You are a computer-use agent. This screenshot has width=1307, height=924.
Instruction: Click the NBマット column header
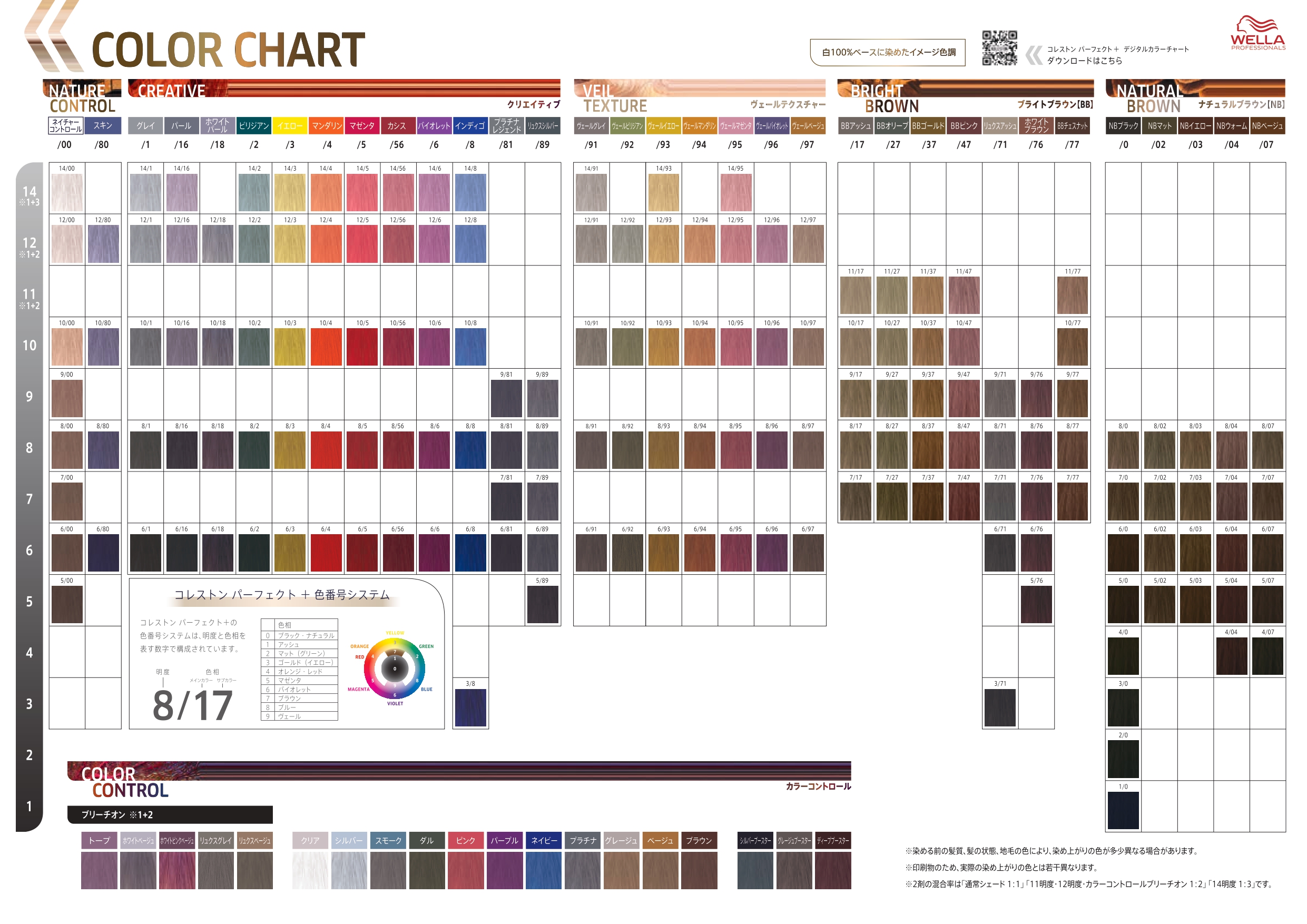tap(1159, 126)
